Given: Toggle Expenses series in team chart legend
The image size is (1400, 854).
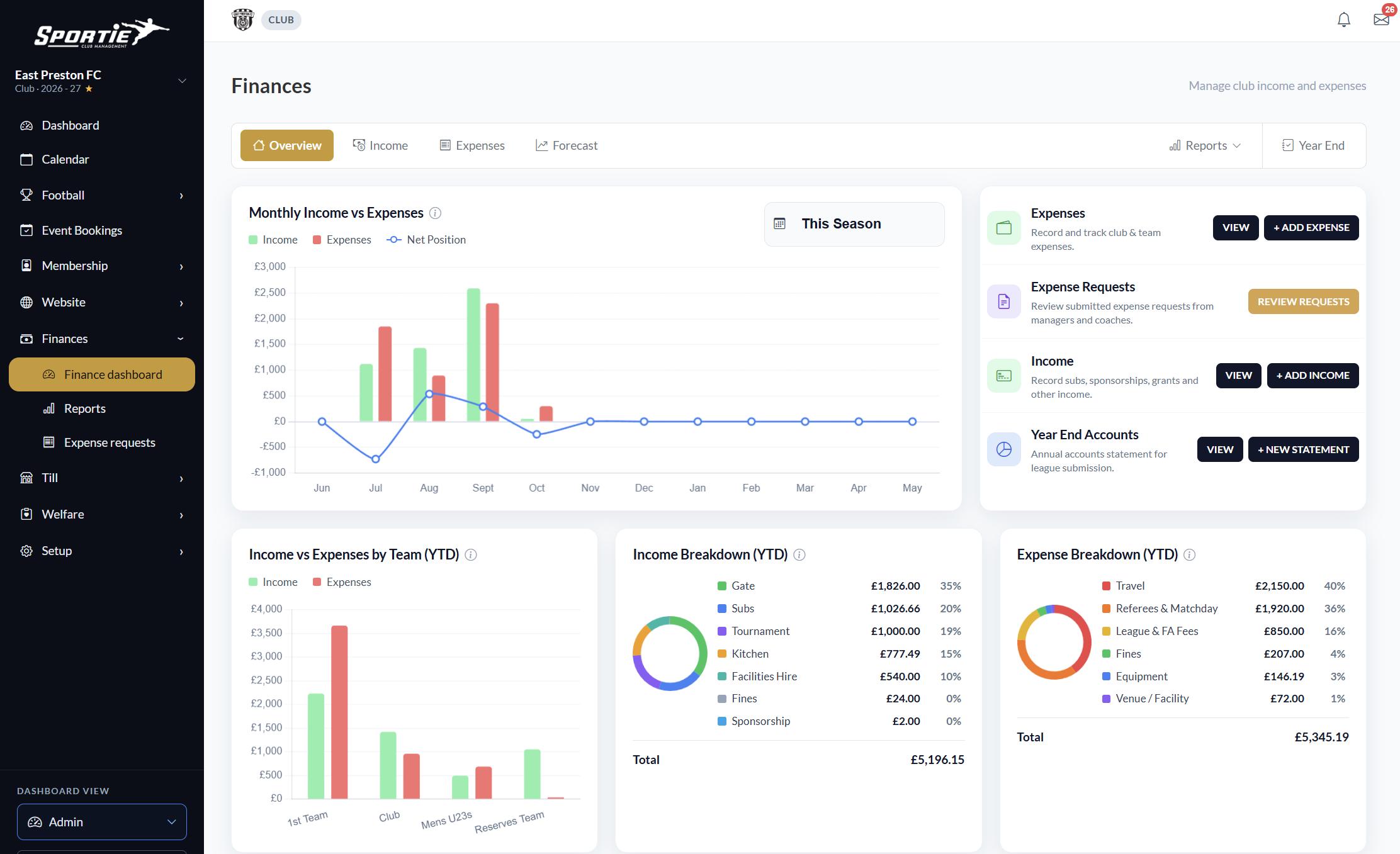Looking at the screenshot, I should pyautogui.click(x=342, y=582).
